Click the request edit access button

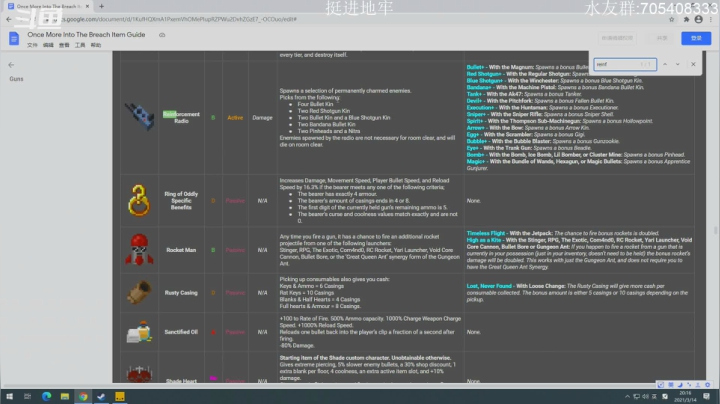click(617, 38)
